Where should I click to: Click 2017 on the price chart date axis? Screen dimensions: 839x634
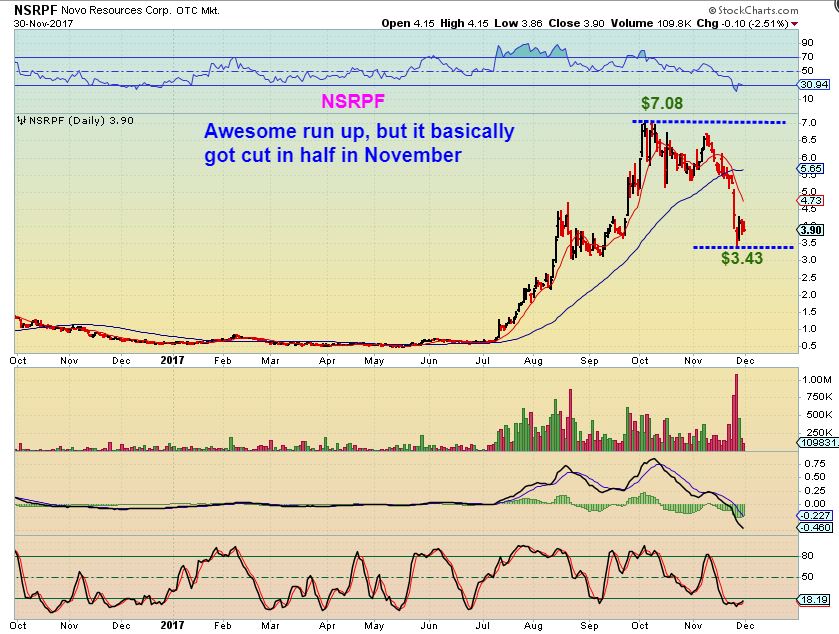tap(172, 361)
